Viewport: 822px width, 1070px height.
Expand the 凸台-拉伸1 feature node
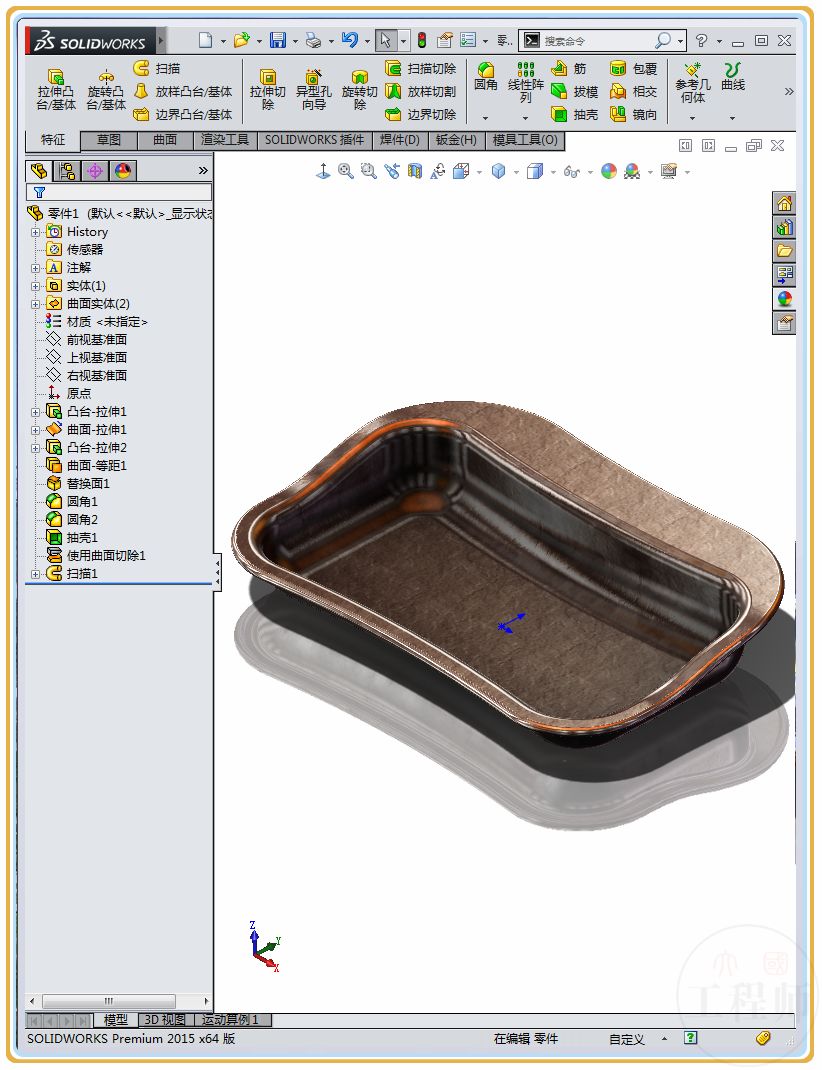point(35,412)
